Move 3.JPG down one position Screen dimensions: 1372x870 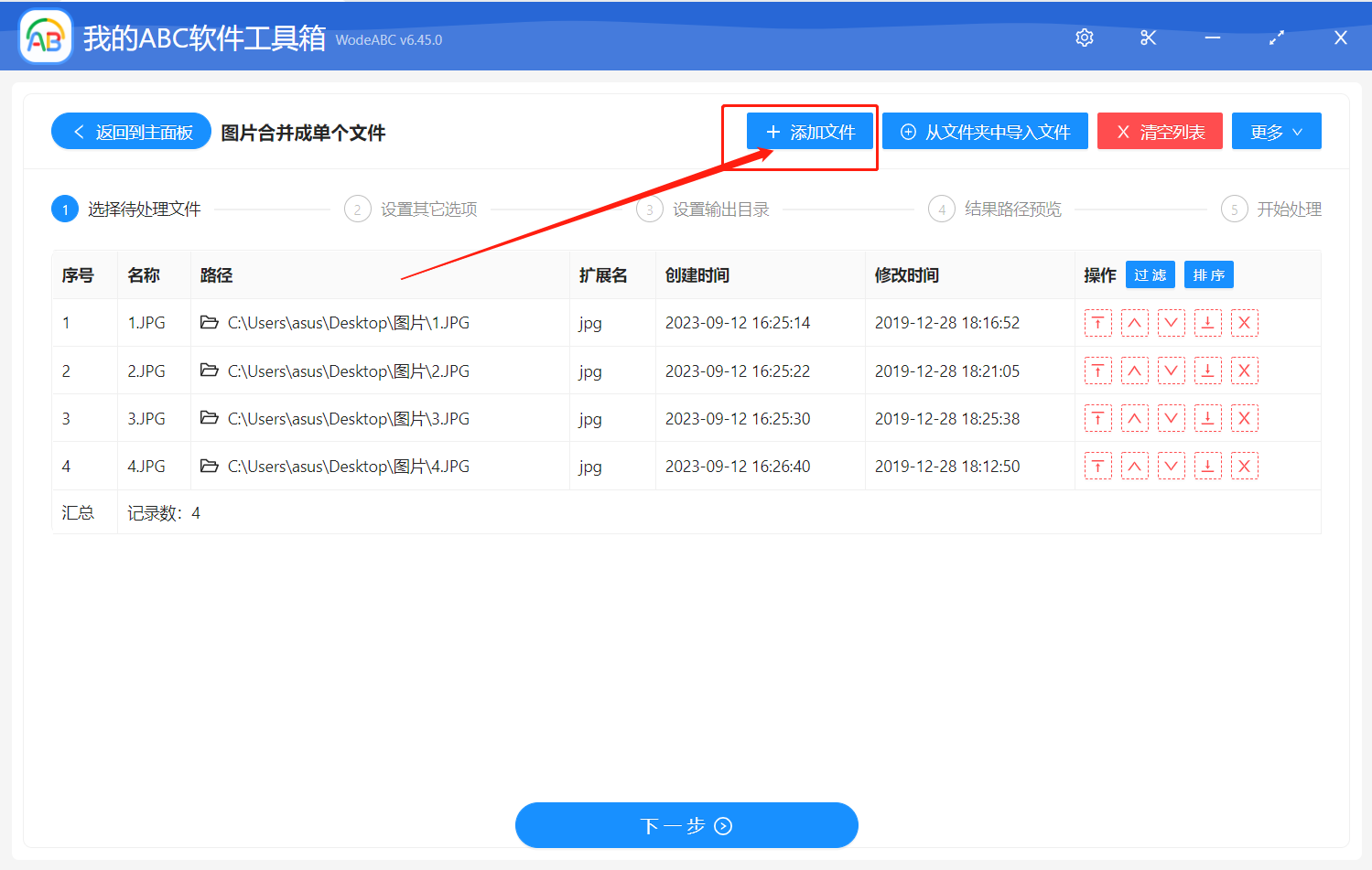click(x=1171, y=417)
